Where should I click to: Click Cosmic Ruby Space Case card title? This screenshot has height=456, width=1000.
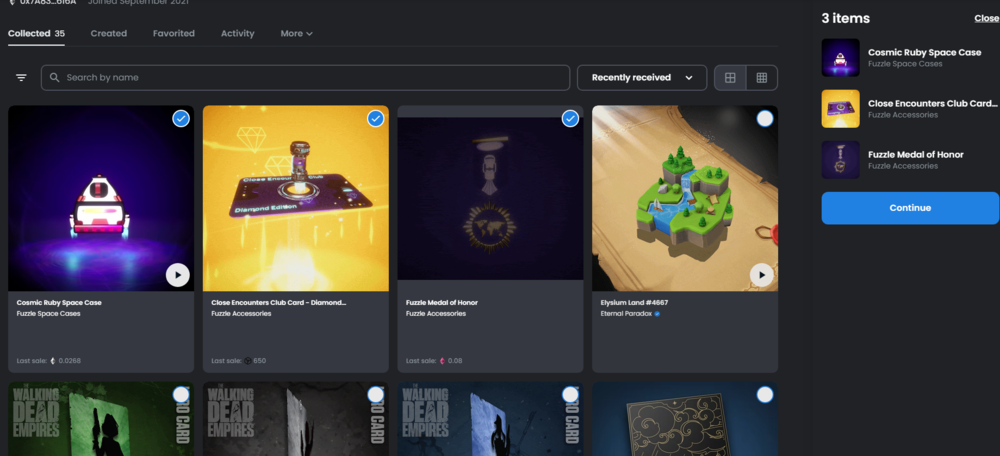pos(59,303)
